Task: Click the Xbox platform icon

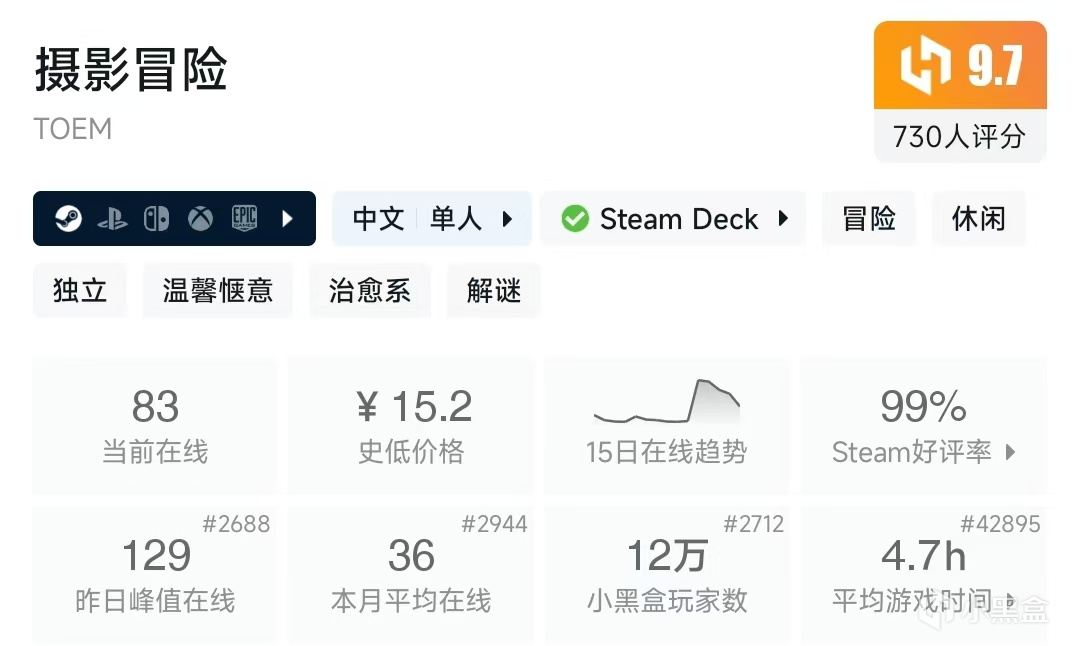Action: pyautogui.click(x=200, y=219)
